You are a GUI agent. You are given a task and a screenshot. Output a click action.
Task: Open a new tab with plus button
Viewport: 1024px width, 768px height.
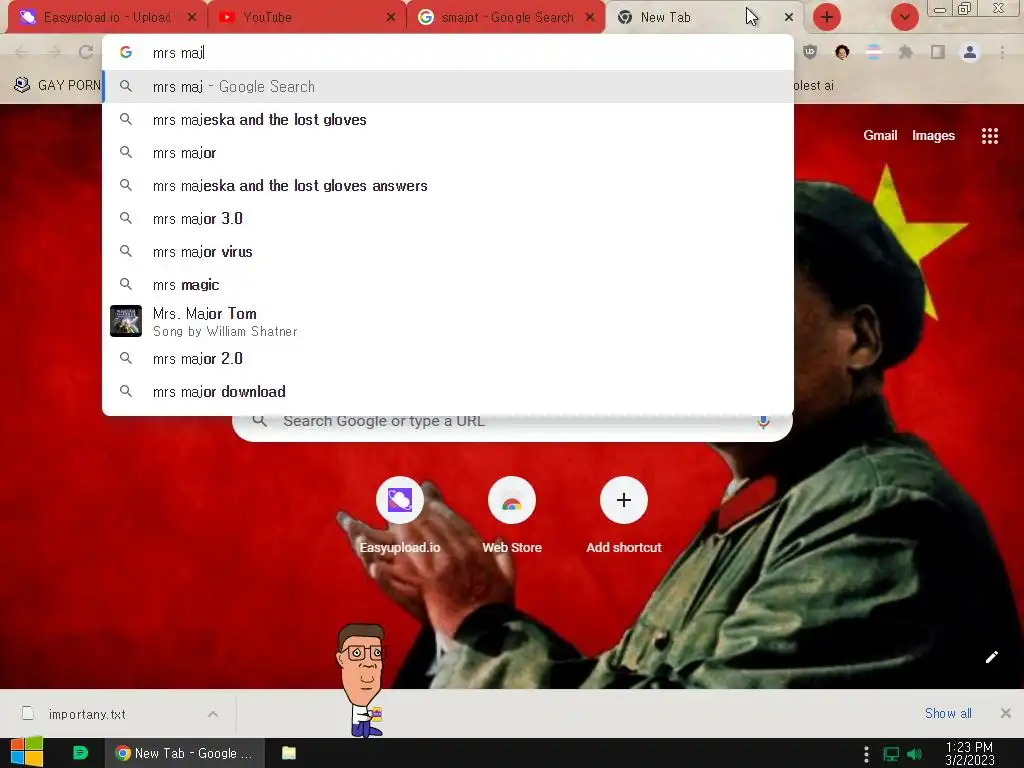coord(826,17)
